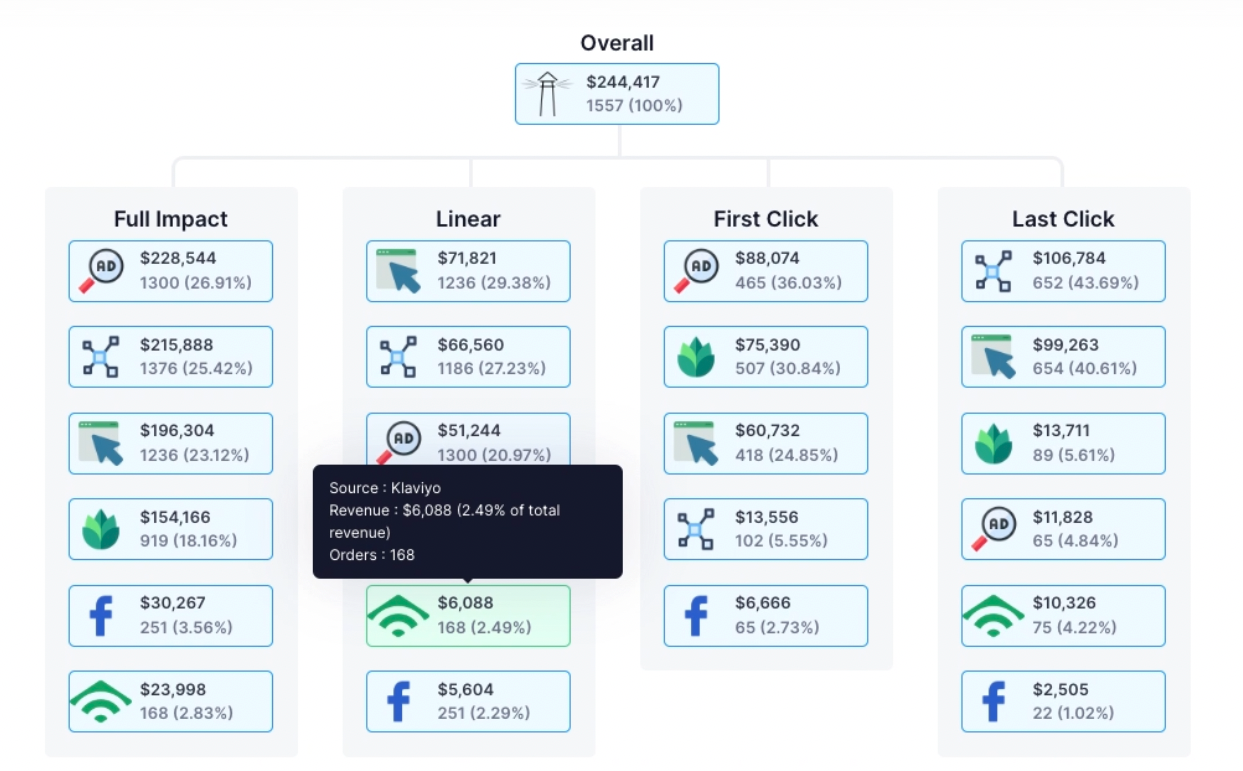1243x771 pixels.
Task: Click the cursor browser icon next to $196,304
Action: [101, 443]
